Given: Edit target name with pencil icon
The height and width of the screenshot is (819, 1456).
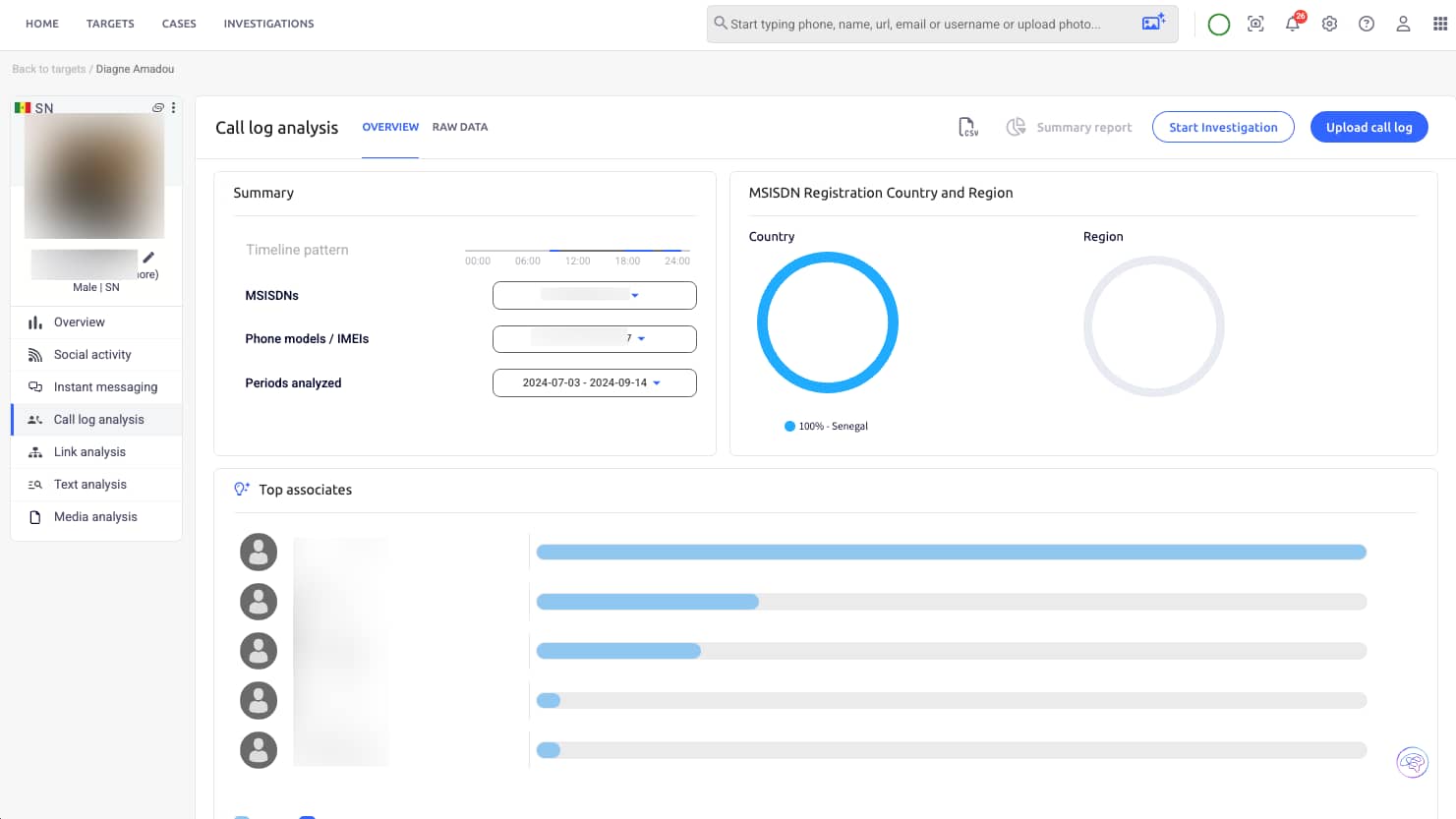Looking at the screenshot, I should pyautogui.click(x=148, y=258).
